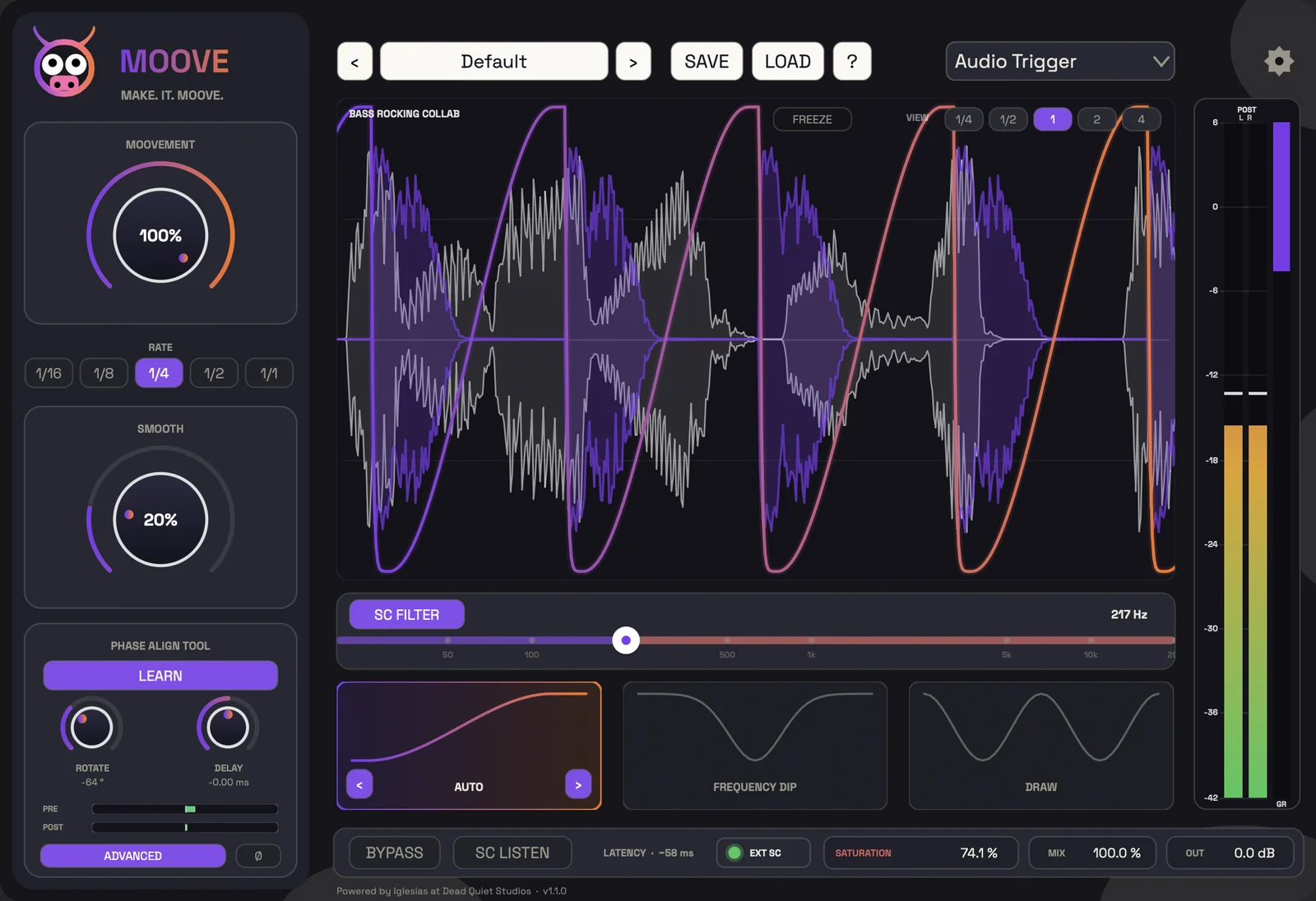Toggle BYPASS
This screenshot has height=901, width=1316.
click(x=395, y=852)
